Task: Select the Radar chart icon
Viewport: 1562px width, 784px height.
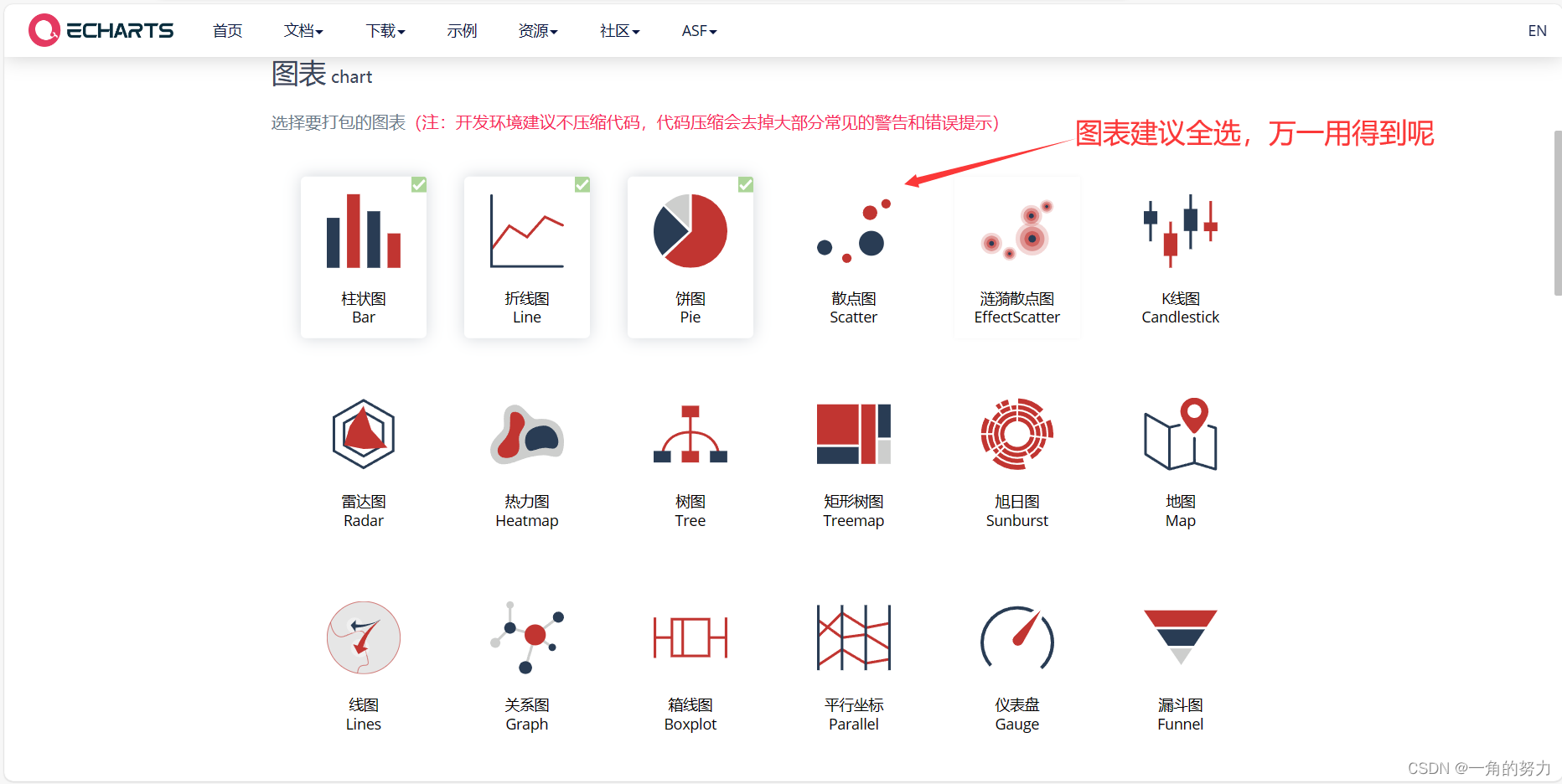Action: click(x=363, y=434)
